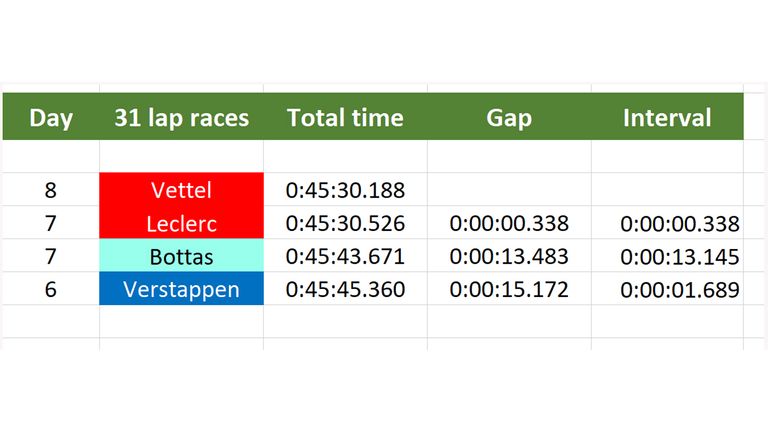Select the Day cell showing 8
Viewport: 768px width, 432px height.
[x=51, y=190]
